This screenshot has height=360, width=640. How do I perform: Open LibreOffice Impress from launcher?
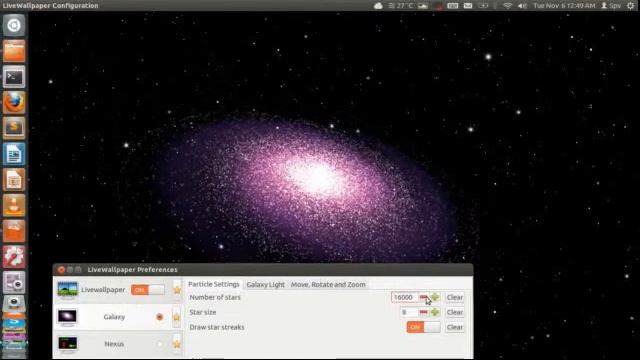[x=14, y=180]
